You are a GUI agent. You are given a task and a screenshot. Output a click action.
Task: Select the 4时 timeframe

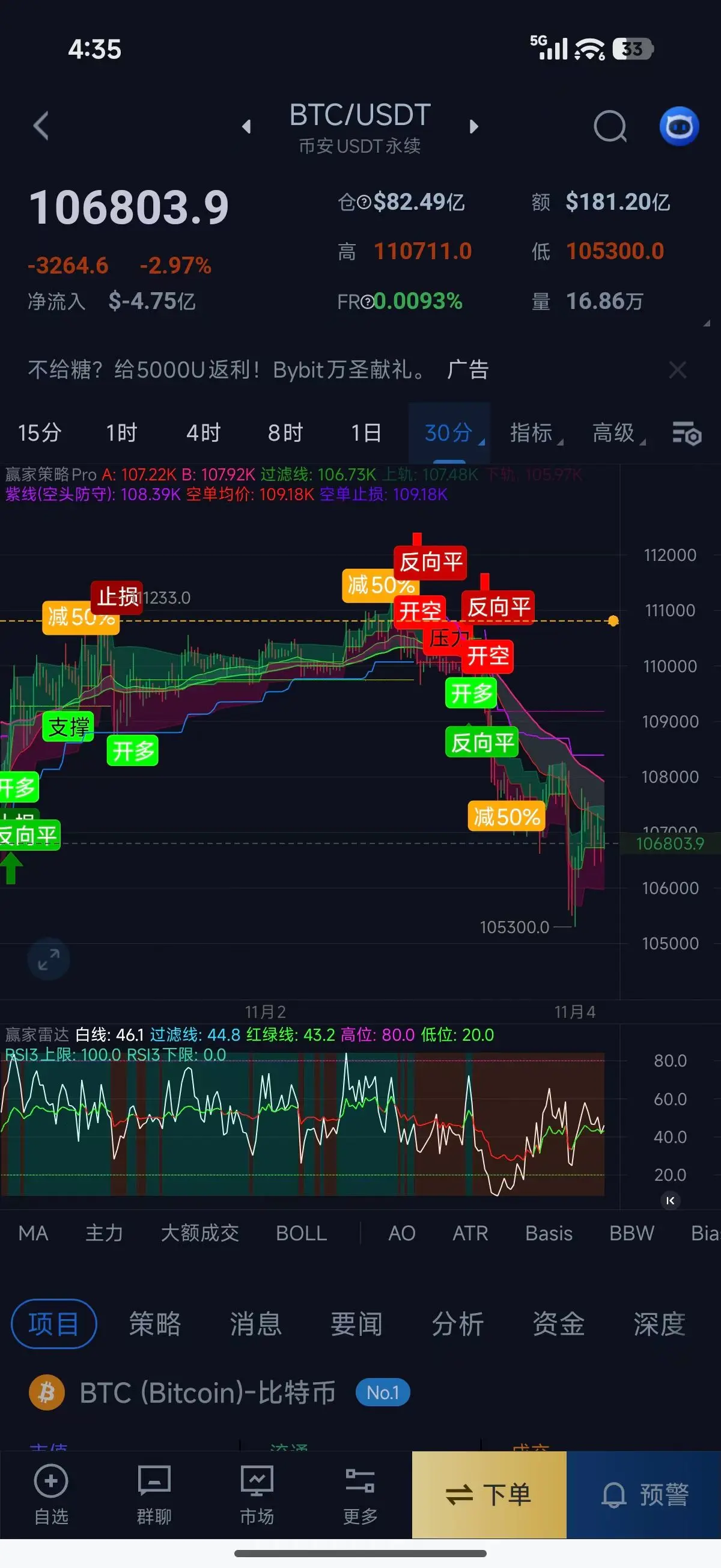[x=203, y=433]
